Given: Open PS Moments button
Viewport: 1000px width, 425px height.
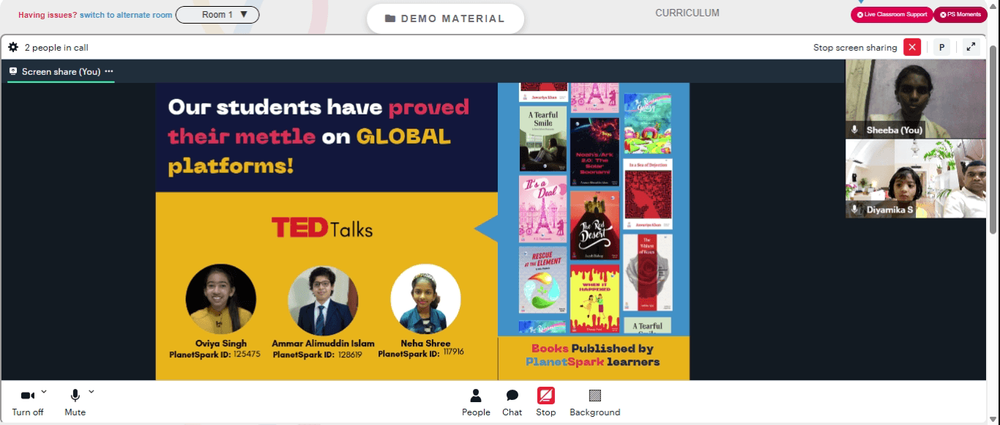Looking at the screenshot, I should tap(960, 15).
